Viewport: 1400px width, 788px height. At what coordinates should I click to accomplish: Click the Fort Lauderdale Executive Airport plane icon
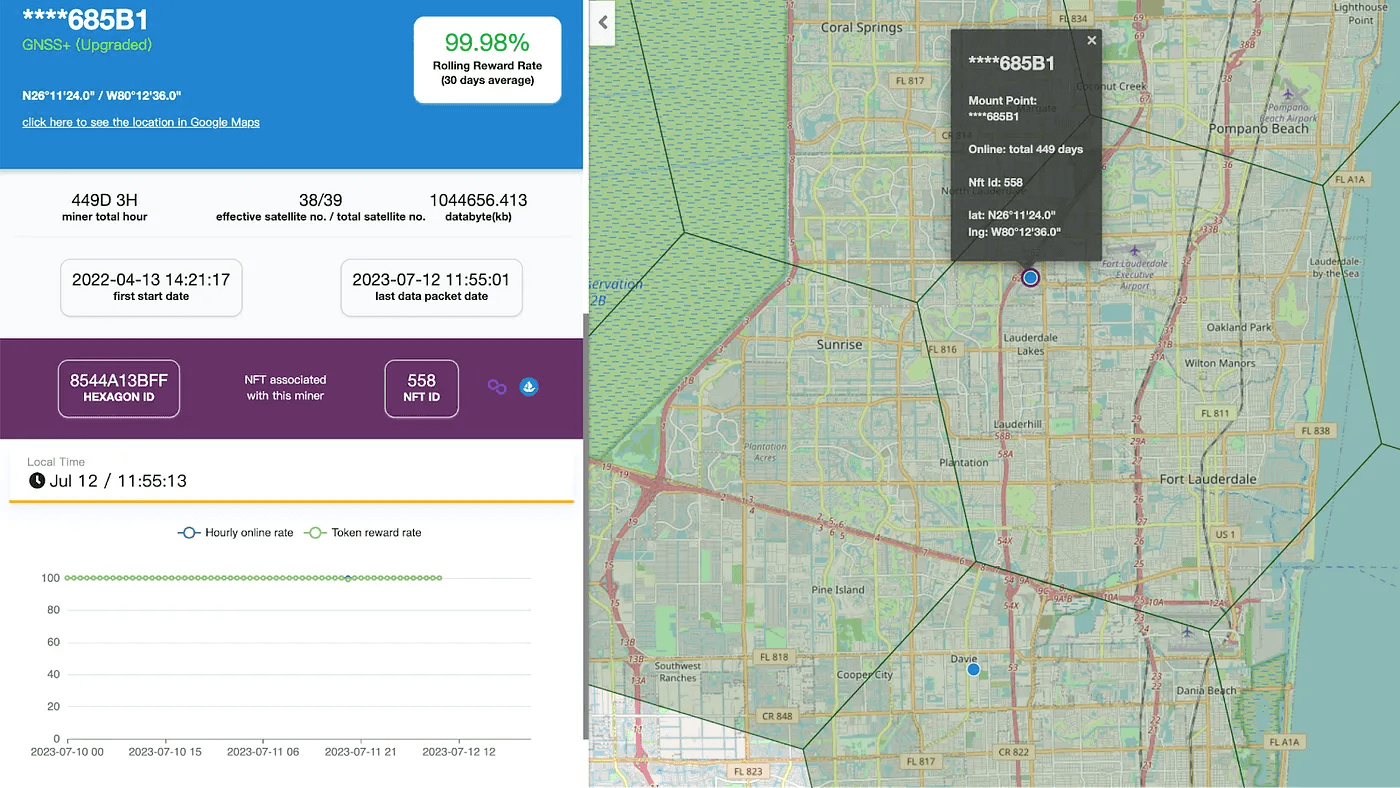point(1134,251)
